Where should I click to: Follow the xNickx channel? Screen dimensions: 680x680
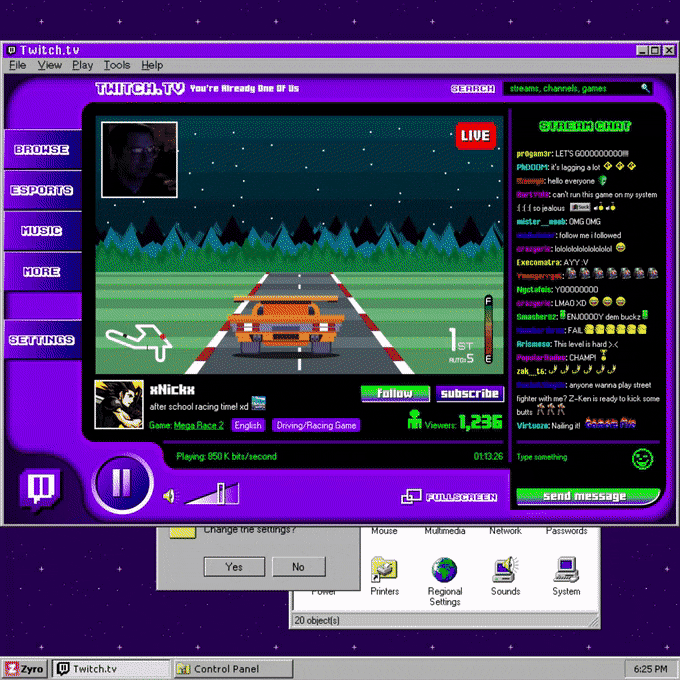pyautogui.click(x=395, y=394)
